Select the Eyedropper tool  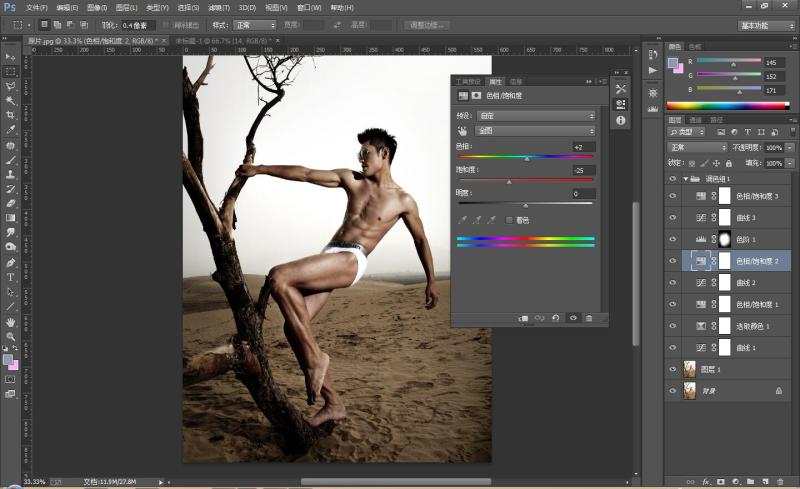(10, 130)
